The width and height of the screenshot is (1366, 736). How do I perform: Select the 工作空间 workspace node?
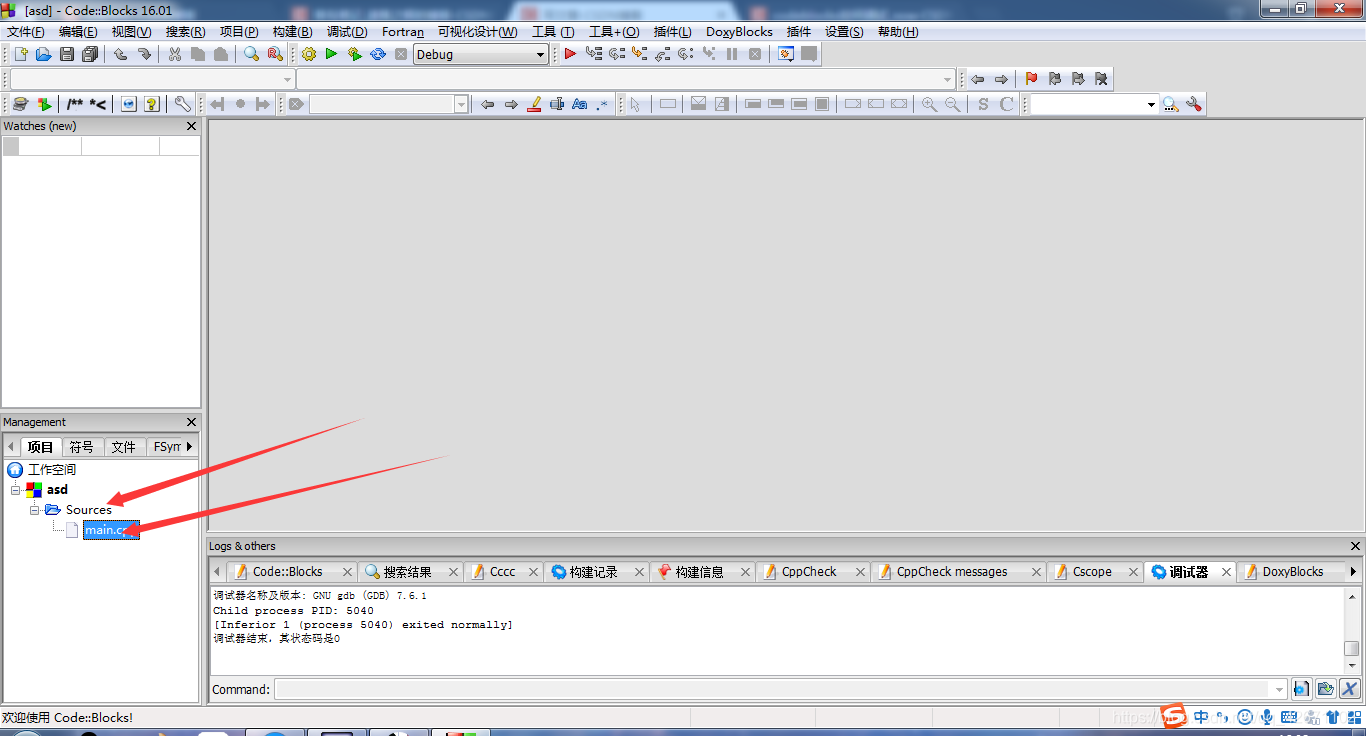(x=51, y=470)
